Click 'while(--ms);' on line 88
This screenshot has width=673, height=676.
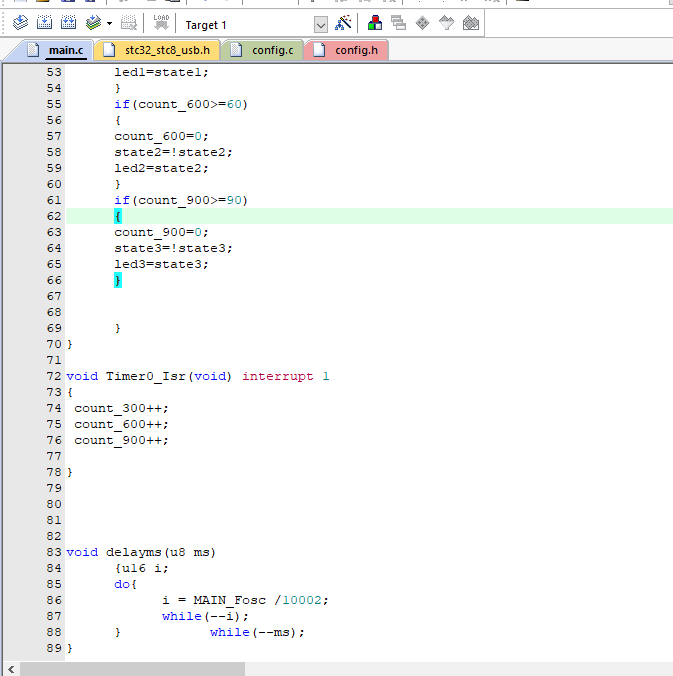coord(257,632)
